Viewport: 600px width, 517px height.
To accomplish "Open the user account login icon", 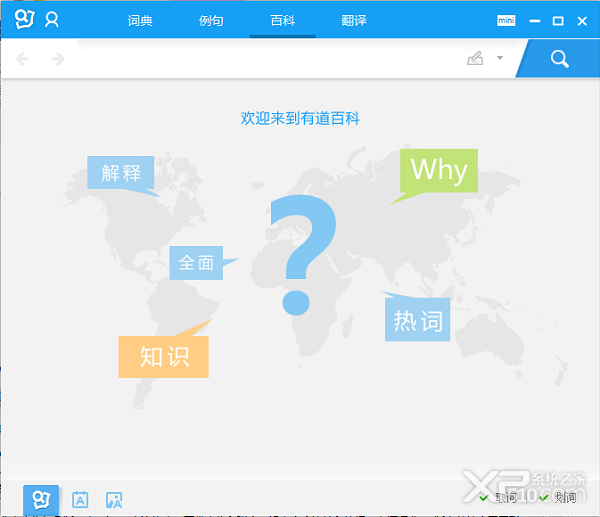I will tap(52, 20).
